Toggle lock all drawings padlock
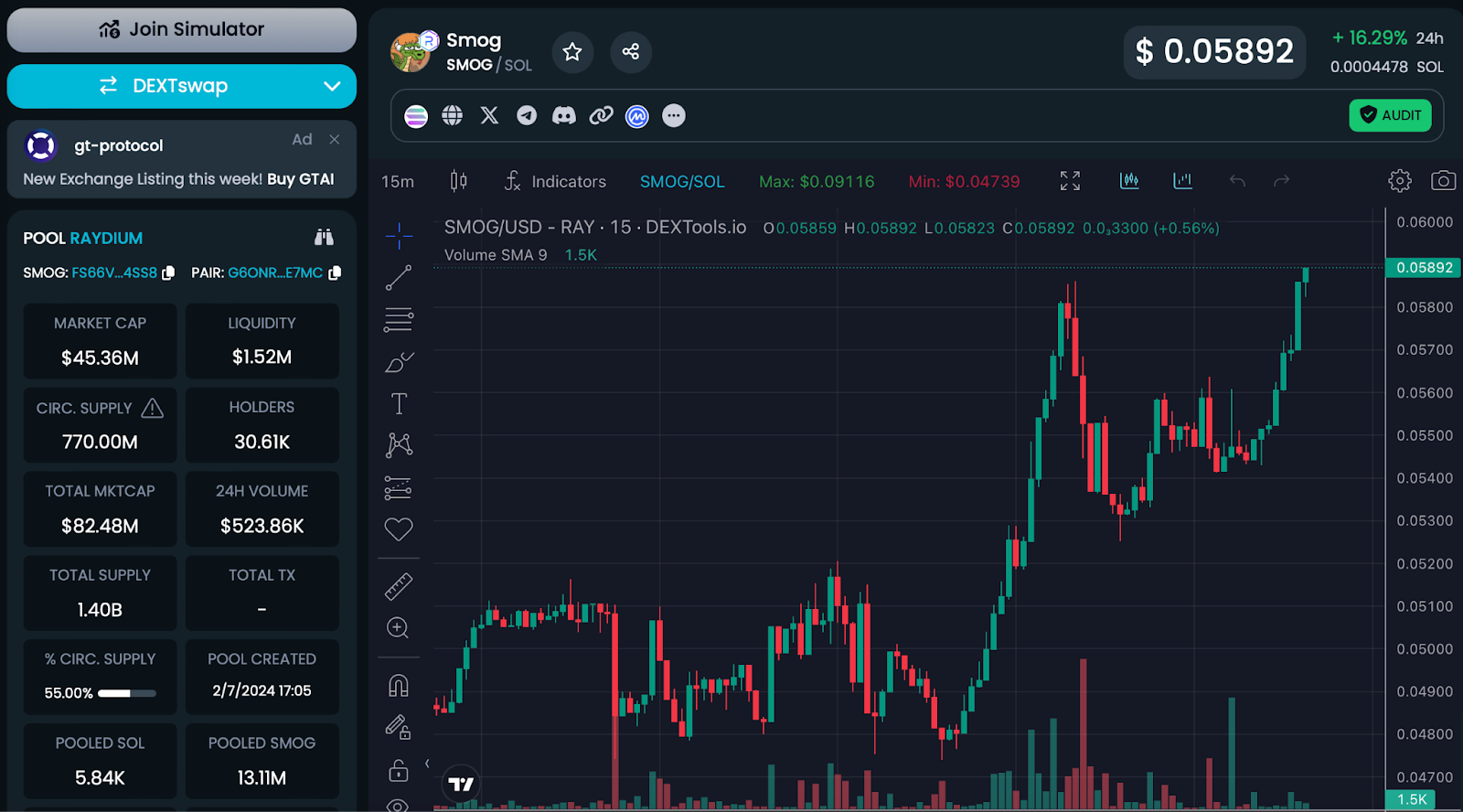Screen dimensions: 1463x812 (399, 771)
